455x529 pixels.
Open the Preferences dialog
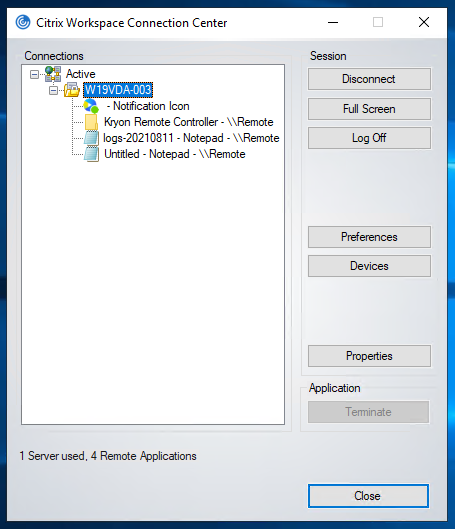[369, 237]
